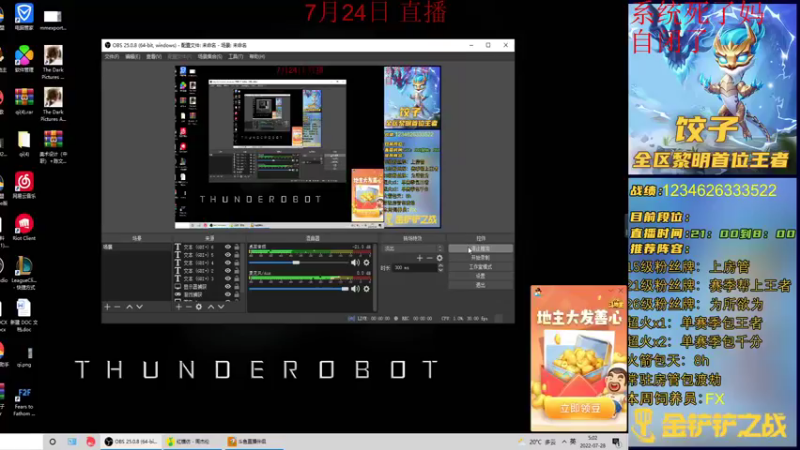
Task: Click the OBS preview canvas
Action: tap(308, 147)
